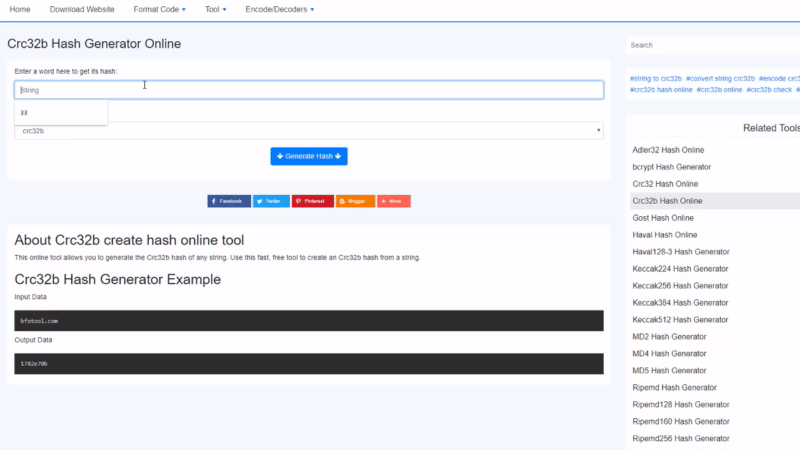The image size is (800, 450).
Task: Share page via Twitter button
Action: click(x=271, y=201)
